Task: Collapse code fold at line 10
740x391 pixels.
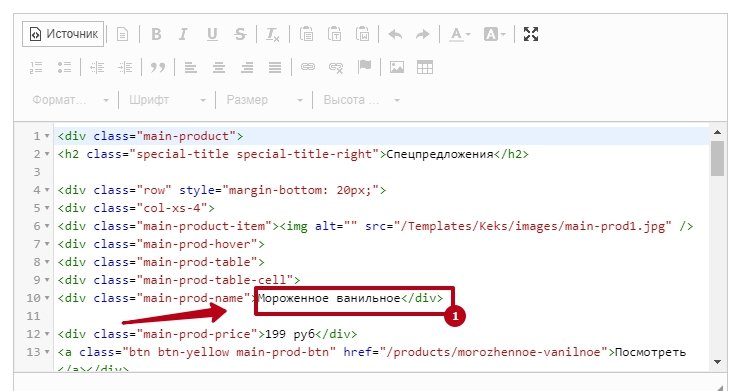Action: click(x=47, y=298)
